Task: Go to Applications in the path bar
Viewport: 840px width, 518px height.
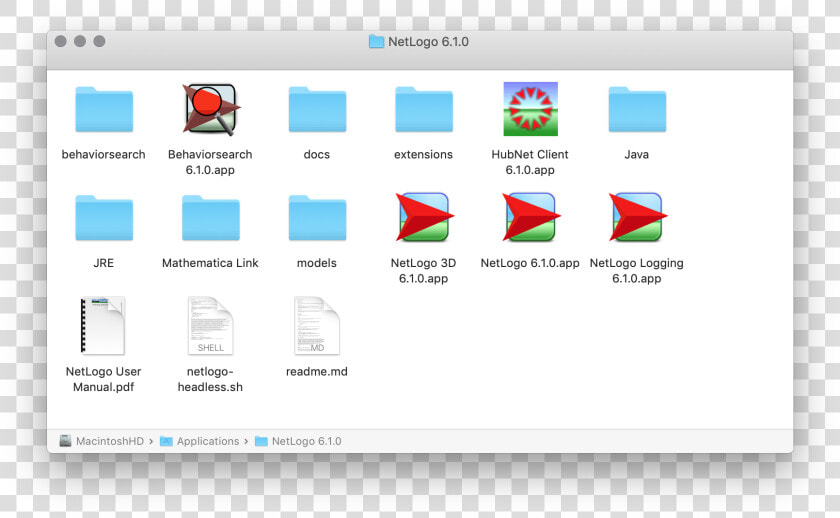Action: click(208, 441)
